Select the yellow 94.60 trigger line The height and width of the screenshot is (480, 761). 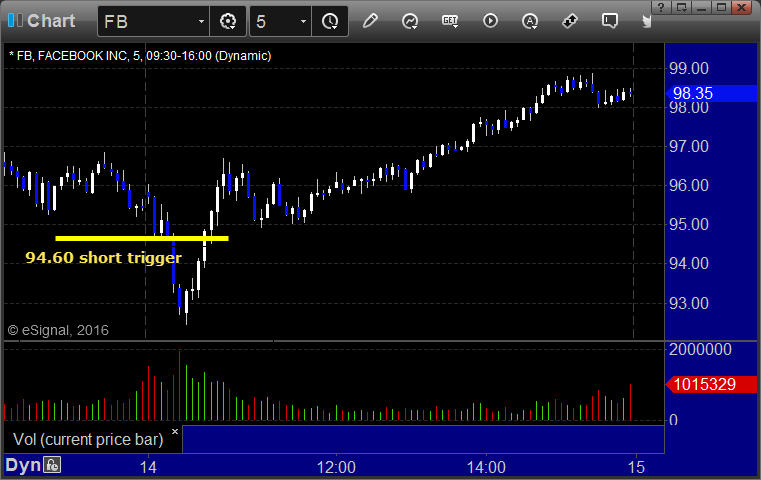(142, 238)
